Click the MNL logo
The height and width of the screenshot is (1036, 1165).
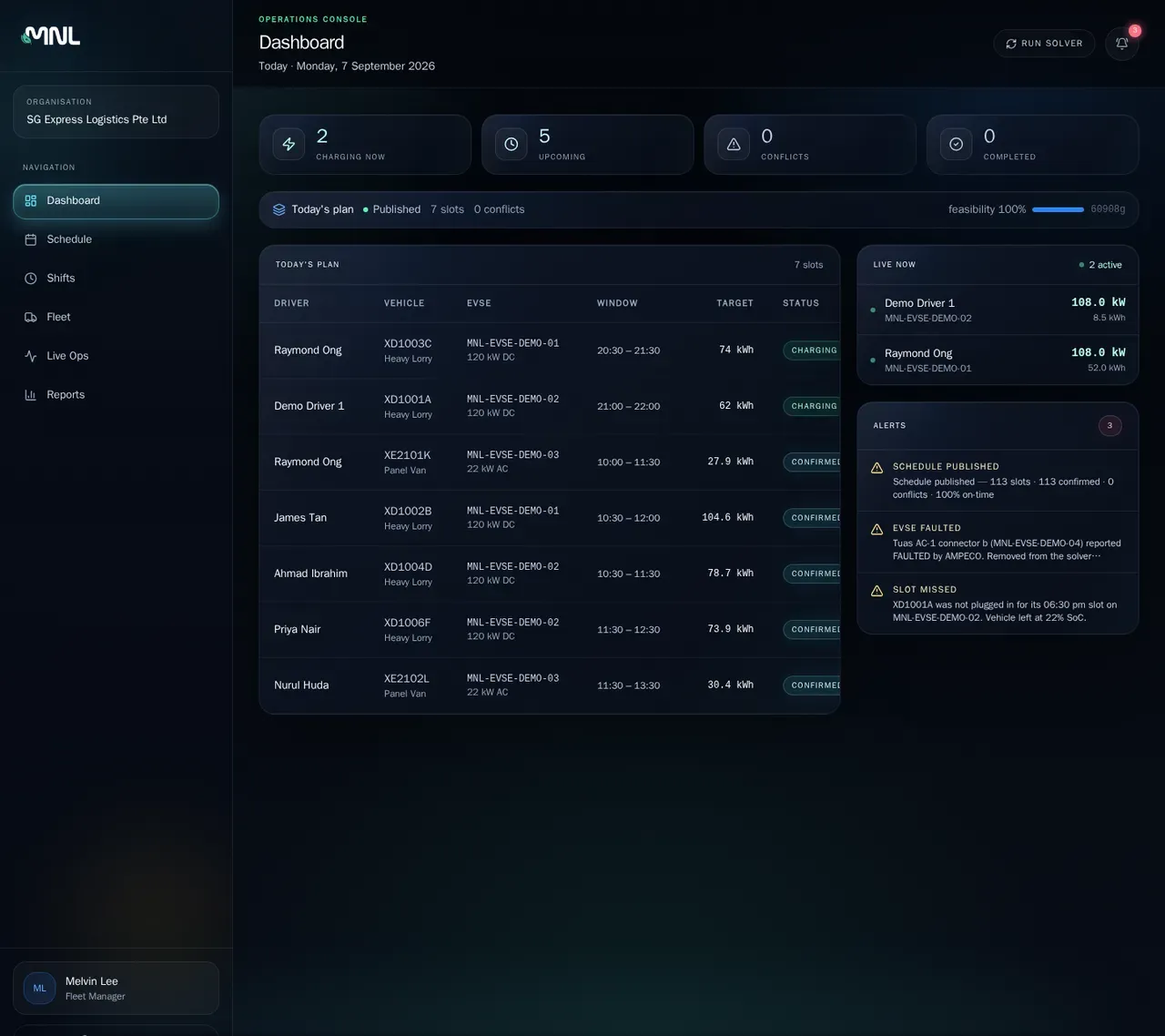click(51, 36)
